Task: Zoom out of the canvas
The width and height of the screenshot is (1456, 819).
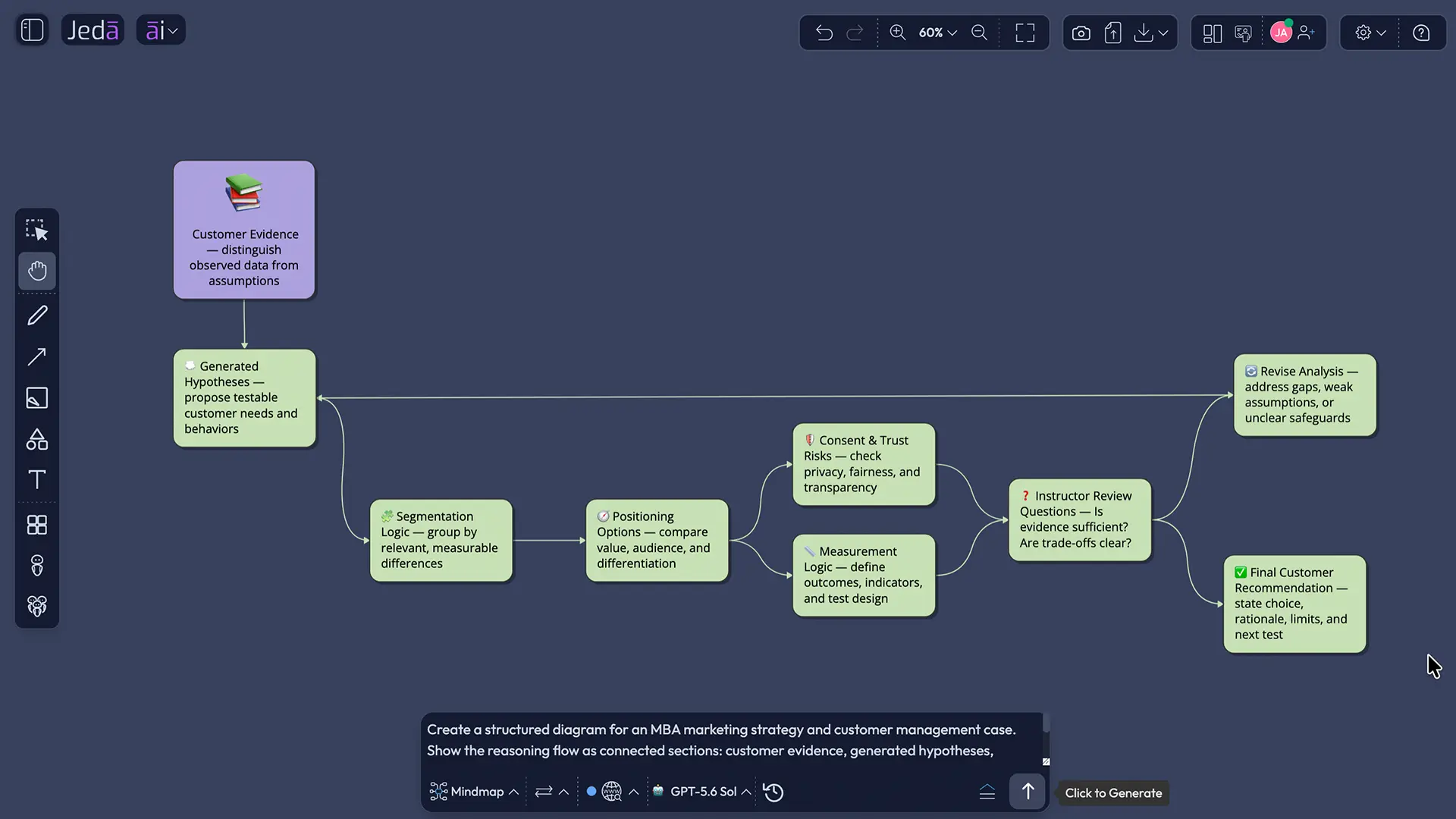Action: point(980,33)
